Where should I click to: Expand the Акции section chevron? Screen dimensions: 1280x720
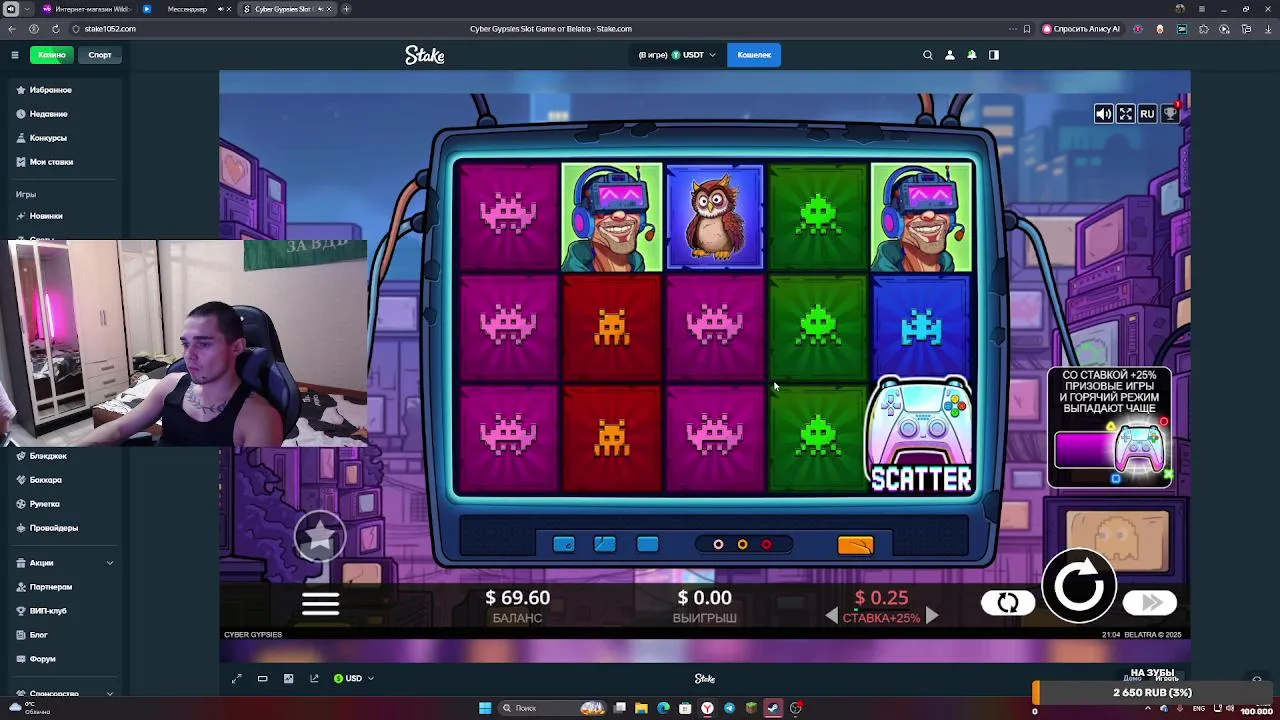tap(110, 563)
